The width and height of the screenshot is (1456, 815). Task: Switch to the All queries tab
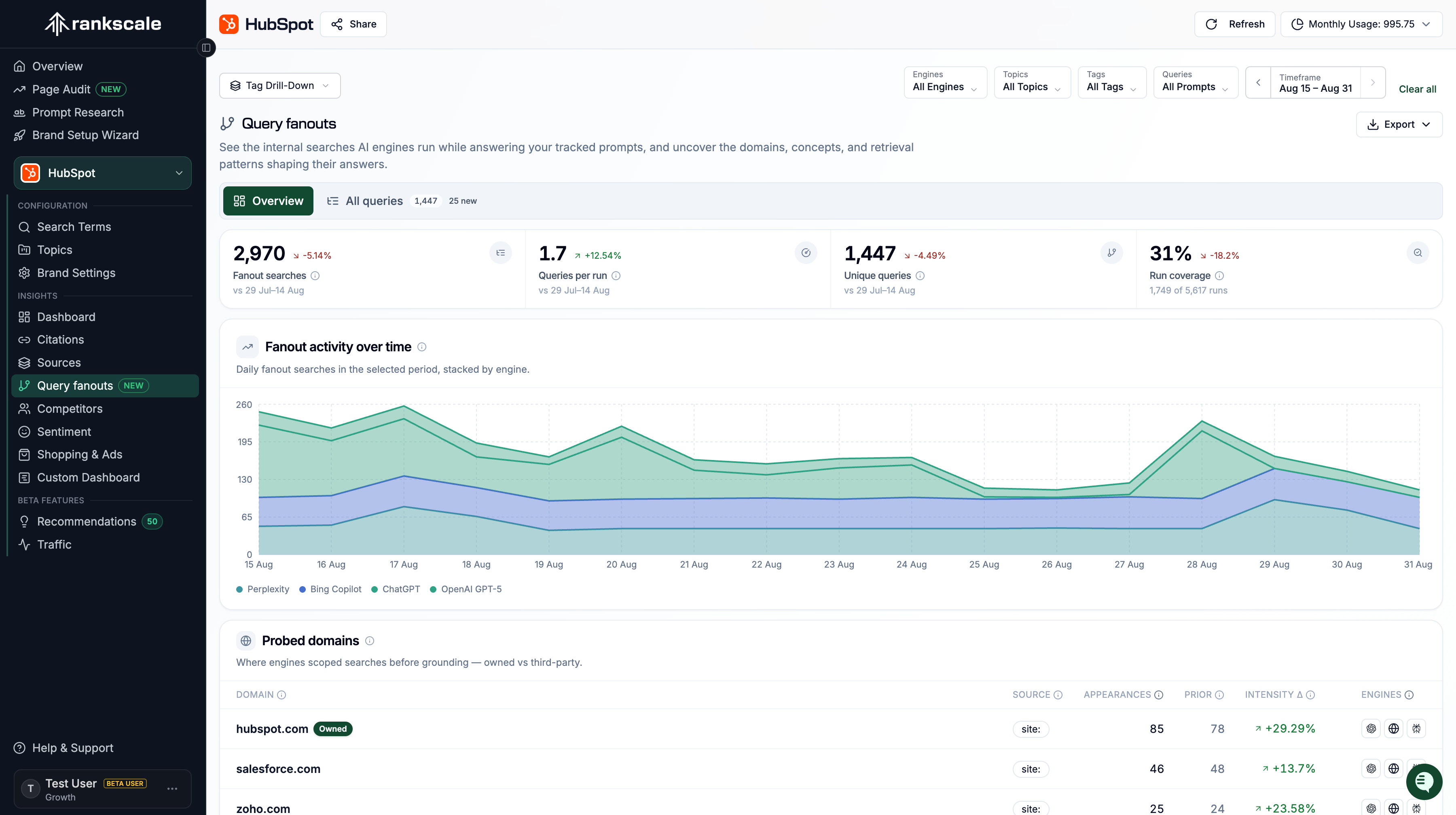coord(402,201)
